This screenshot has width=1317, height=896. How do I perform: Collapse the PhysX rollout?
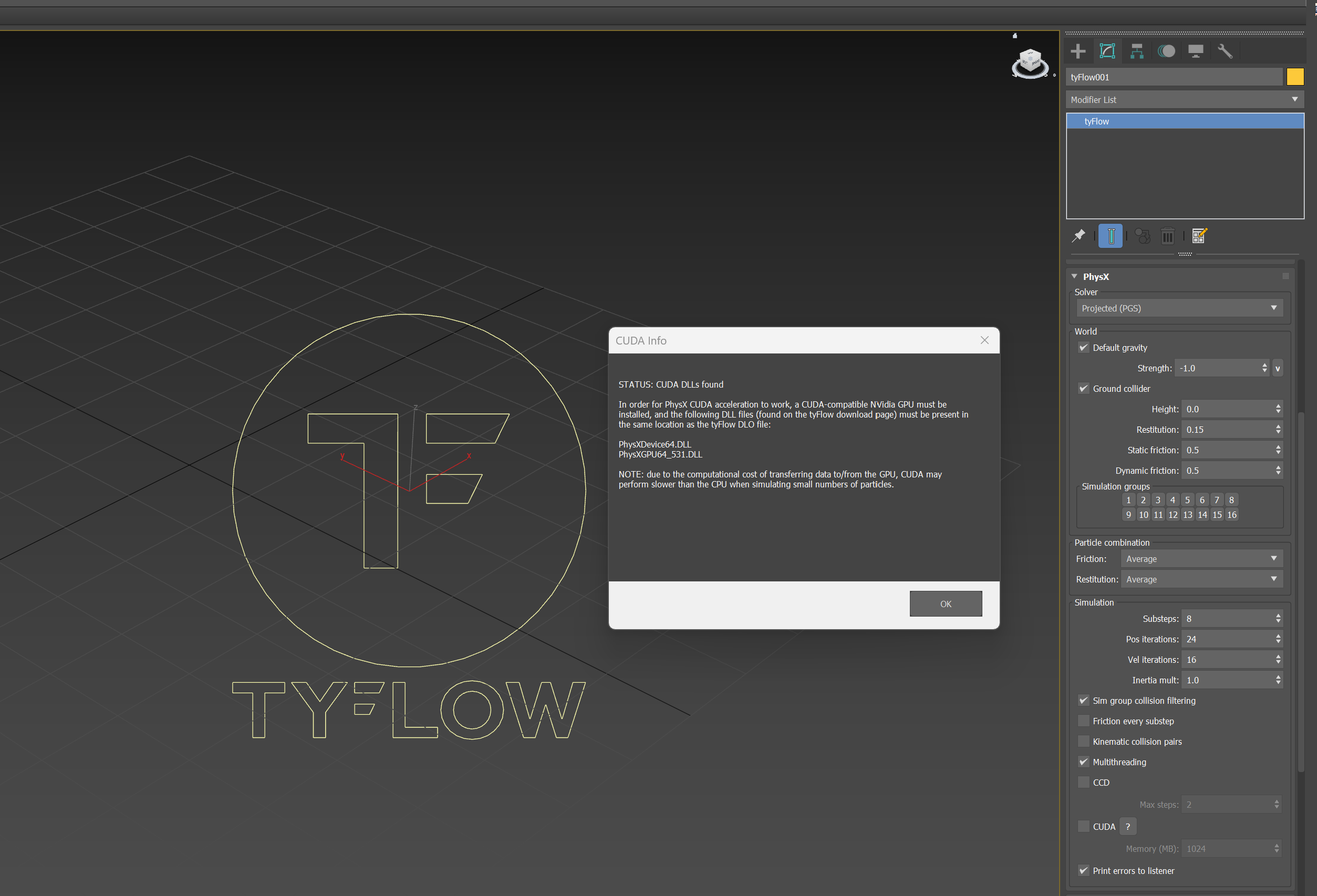point(1095,277)
